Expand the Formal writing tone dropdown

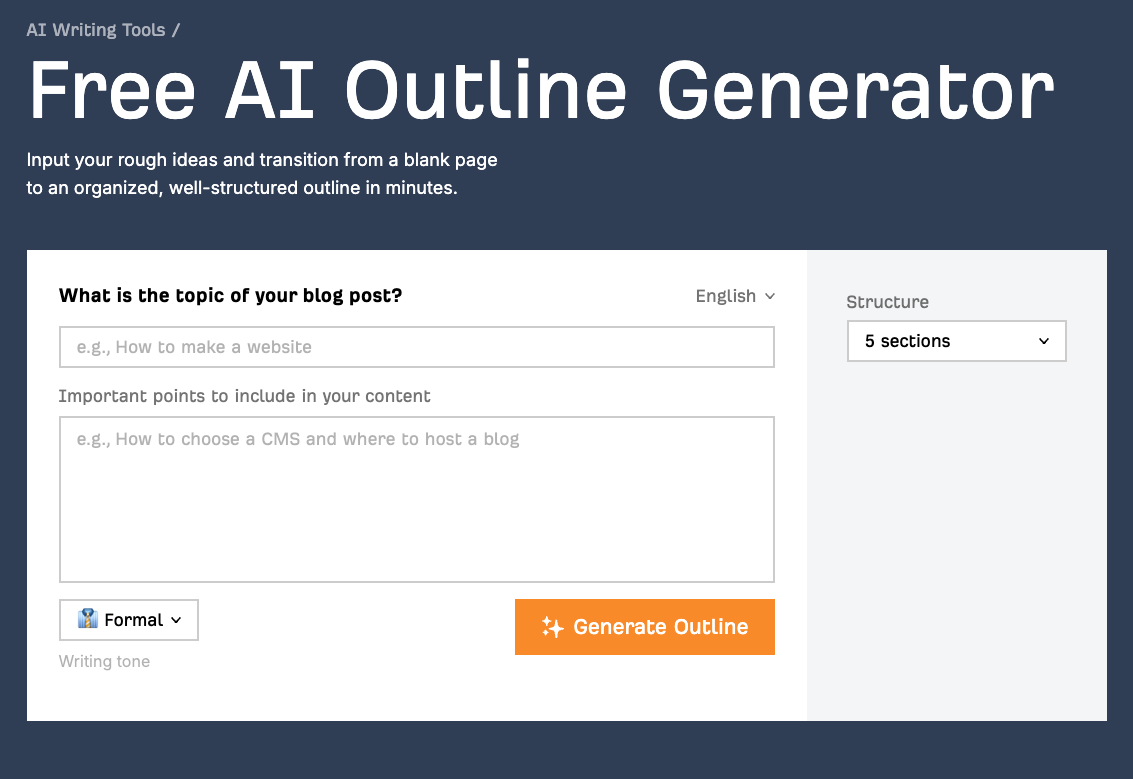tap(129, 620)
